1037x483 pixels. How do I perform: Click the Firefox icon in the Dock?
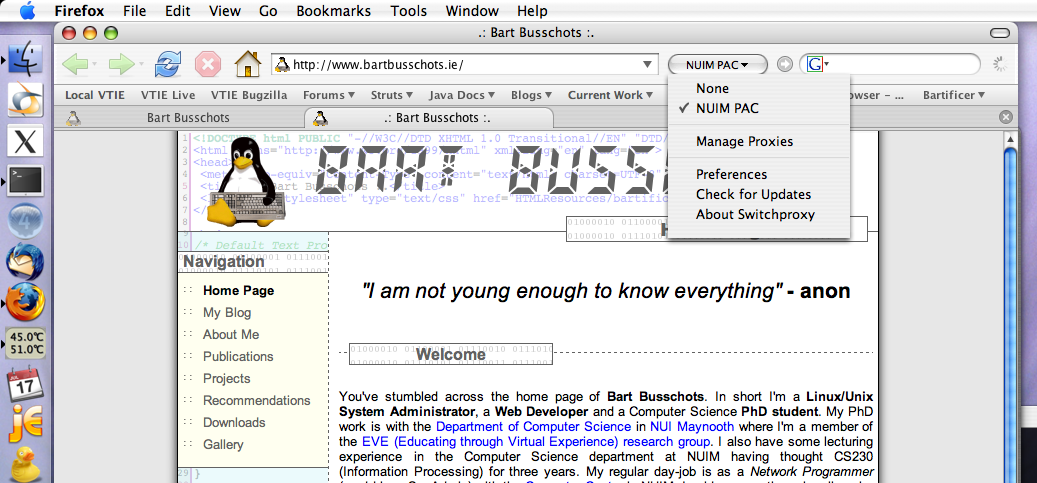[25, 302]
